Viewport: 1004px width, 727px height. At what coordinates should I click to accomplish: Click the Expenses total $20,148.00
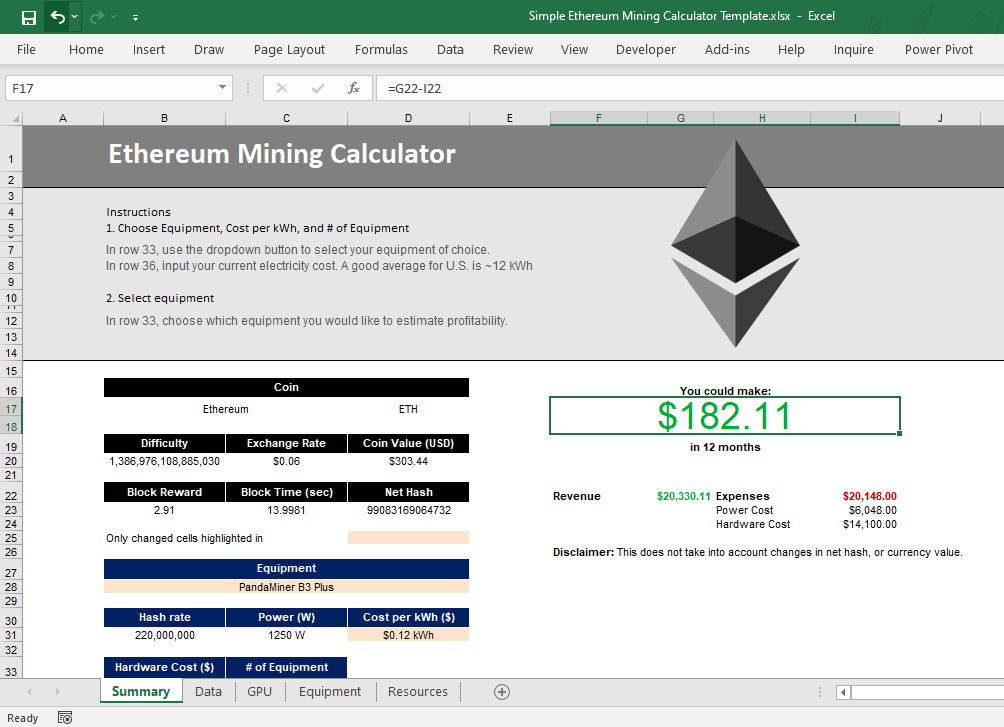(x=870, y=496)
